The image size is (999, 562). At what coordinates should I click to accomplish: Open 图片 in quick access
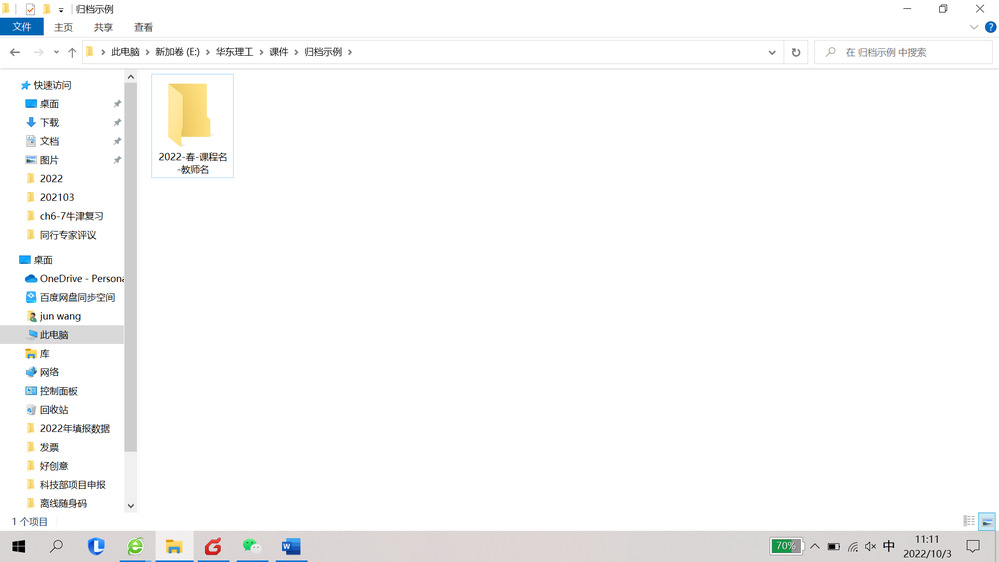49,160
